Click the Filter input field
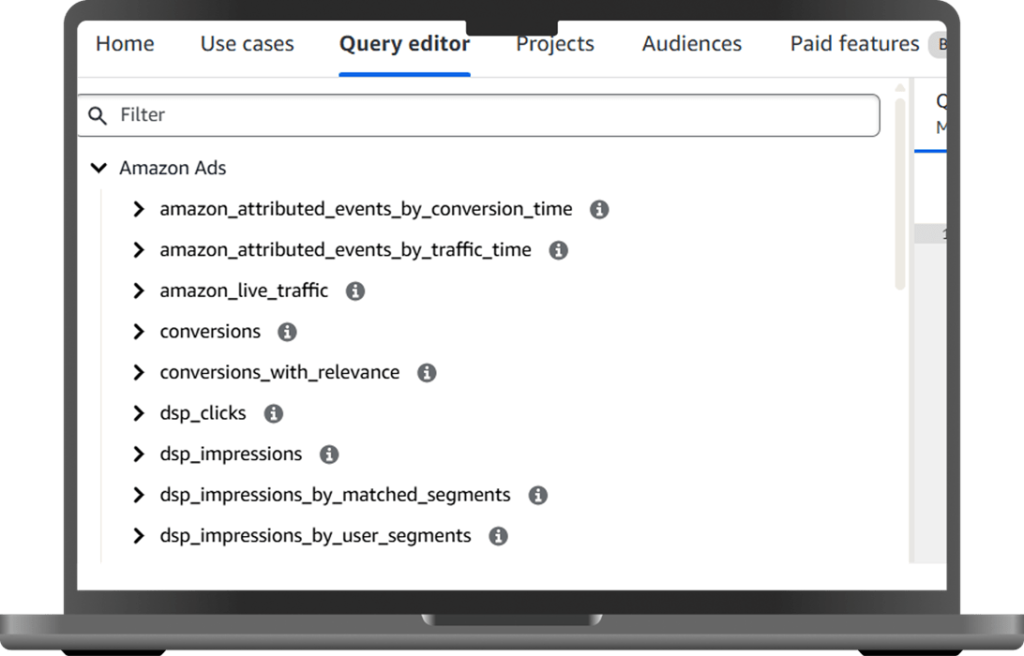Image resolution: width=1024 pixels, height=656 pixels. point(479,116)
